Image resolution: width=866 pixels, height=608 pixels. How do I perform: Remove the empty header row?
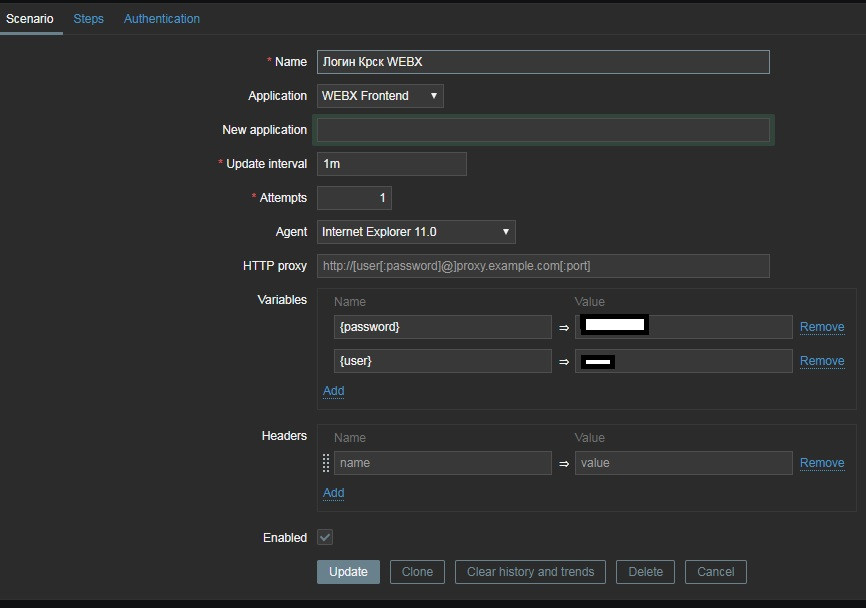coord(821,463)
